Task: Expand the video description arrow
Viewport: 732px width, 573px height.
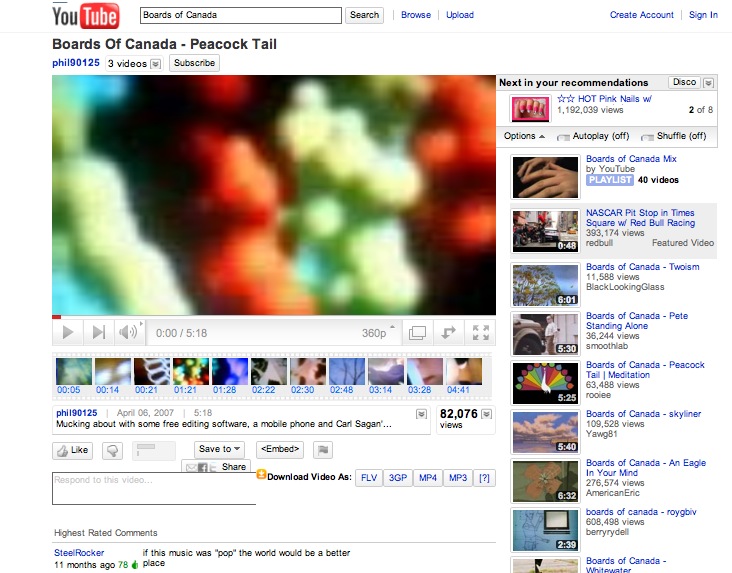Action: point(421,414)
